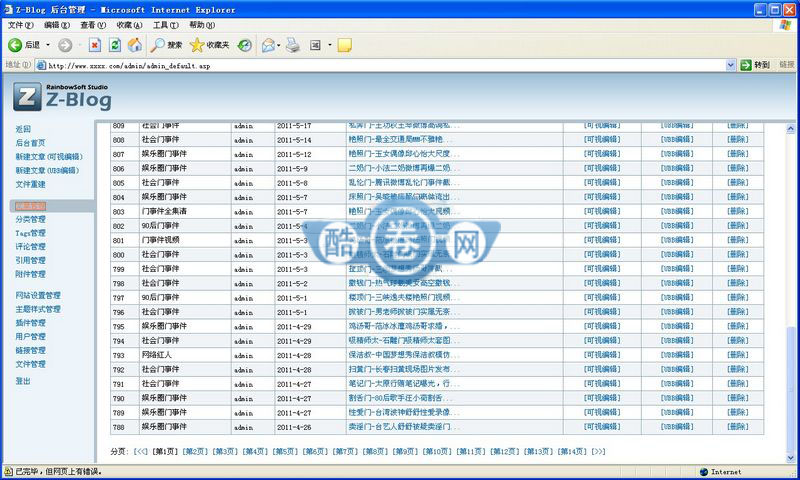This screenshot has width=800, height=480.
Task: Open Tags管理 in the sidebar
Action: 30,233
